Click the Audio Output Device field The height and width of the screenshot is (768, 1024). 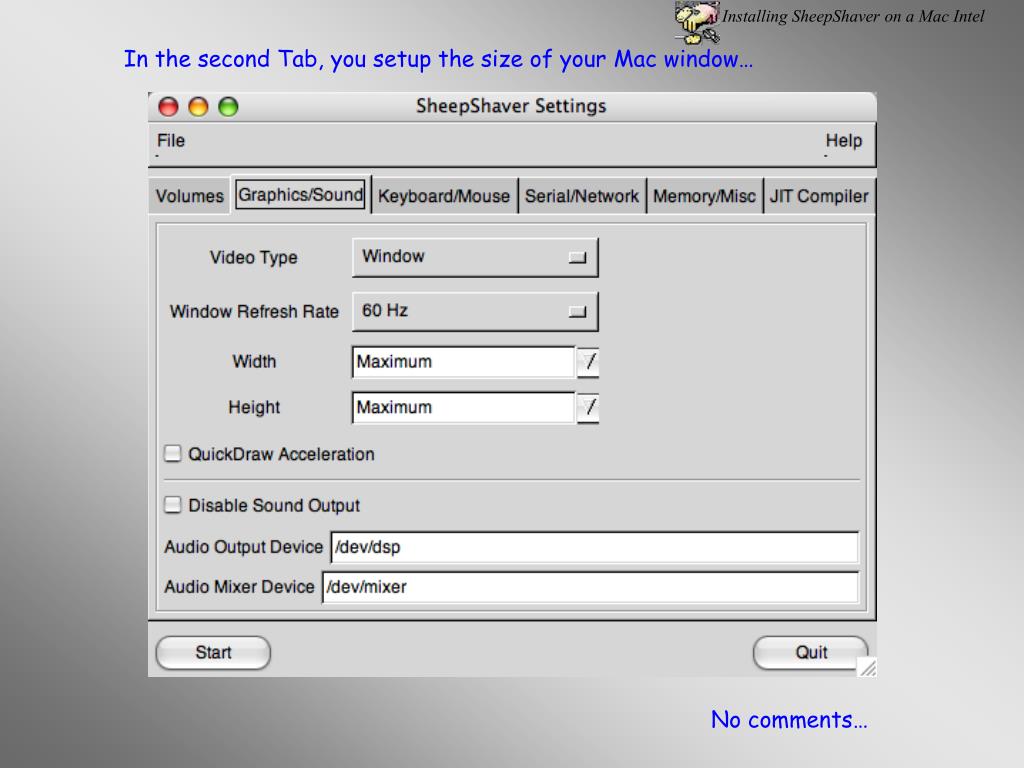(594, 547)
